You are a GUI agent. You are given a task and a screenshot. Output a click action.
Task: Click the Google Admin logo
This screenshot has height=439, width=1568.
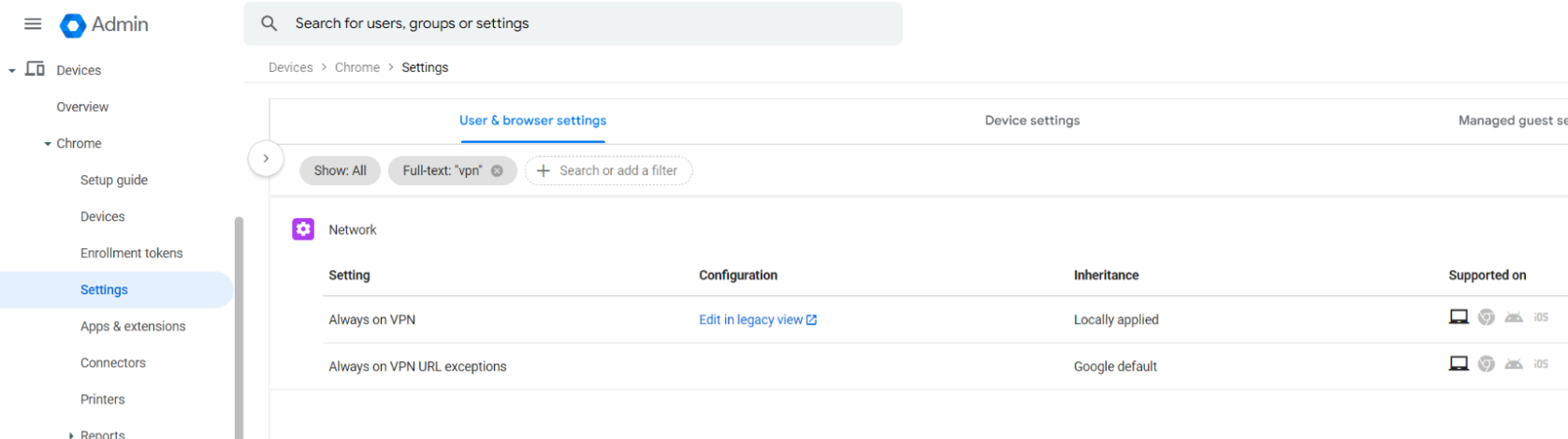[x=73, y=25]
